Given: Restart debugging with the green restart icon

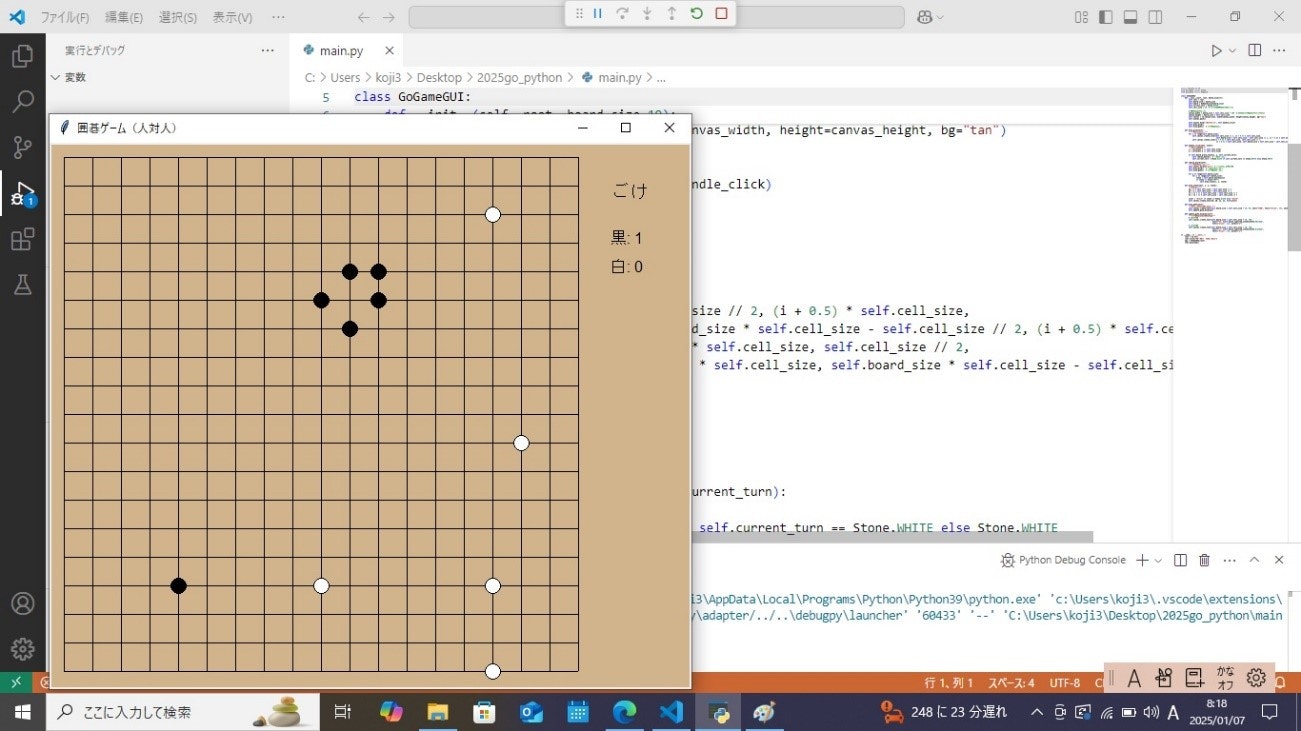Looking at the screenshot, I should (697, 14).
